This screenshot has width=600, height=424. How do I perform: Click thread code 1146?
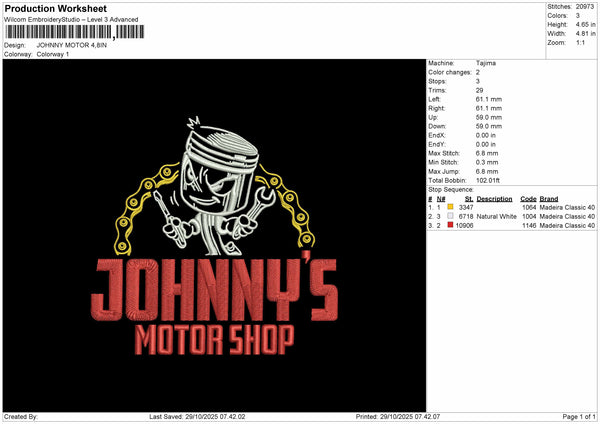[529, 225]
